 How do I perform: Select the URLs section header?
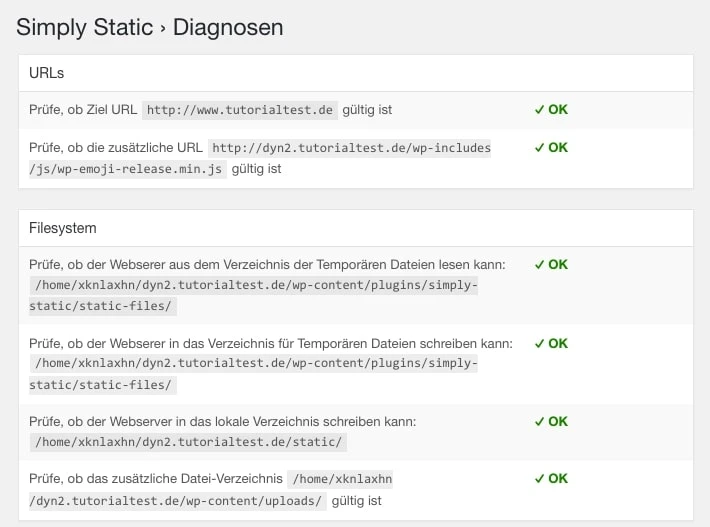point(48,73)
